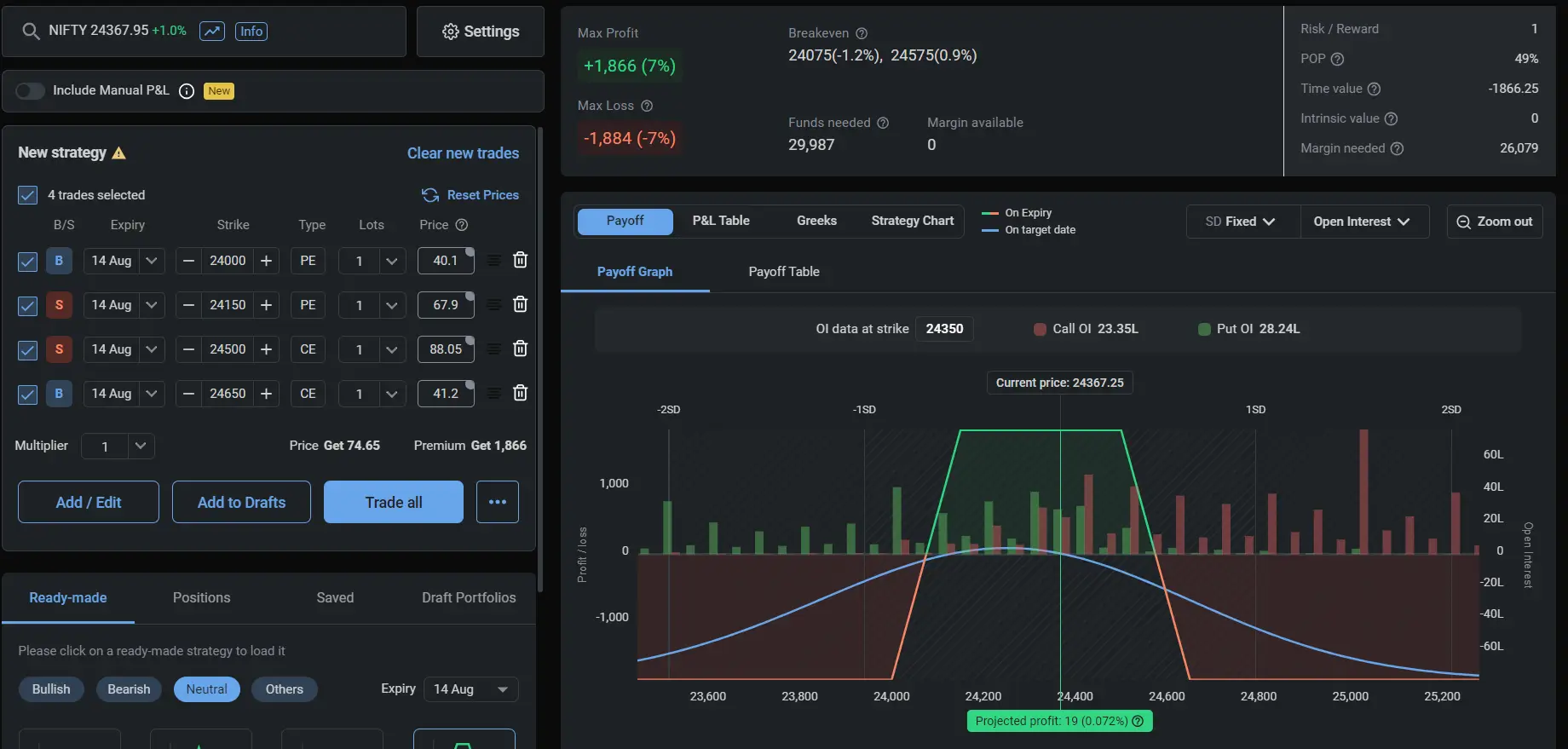Switch to the Draft Portfolios tab
Viewport: 1568px width, 749px height.
(x=469, y=598)
